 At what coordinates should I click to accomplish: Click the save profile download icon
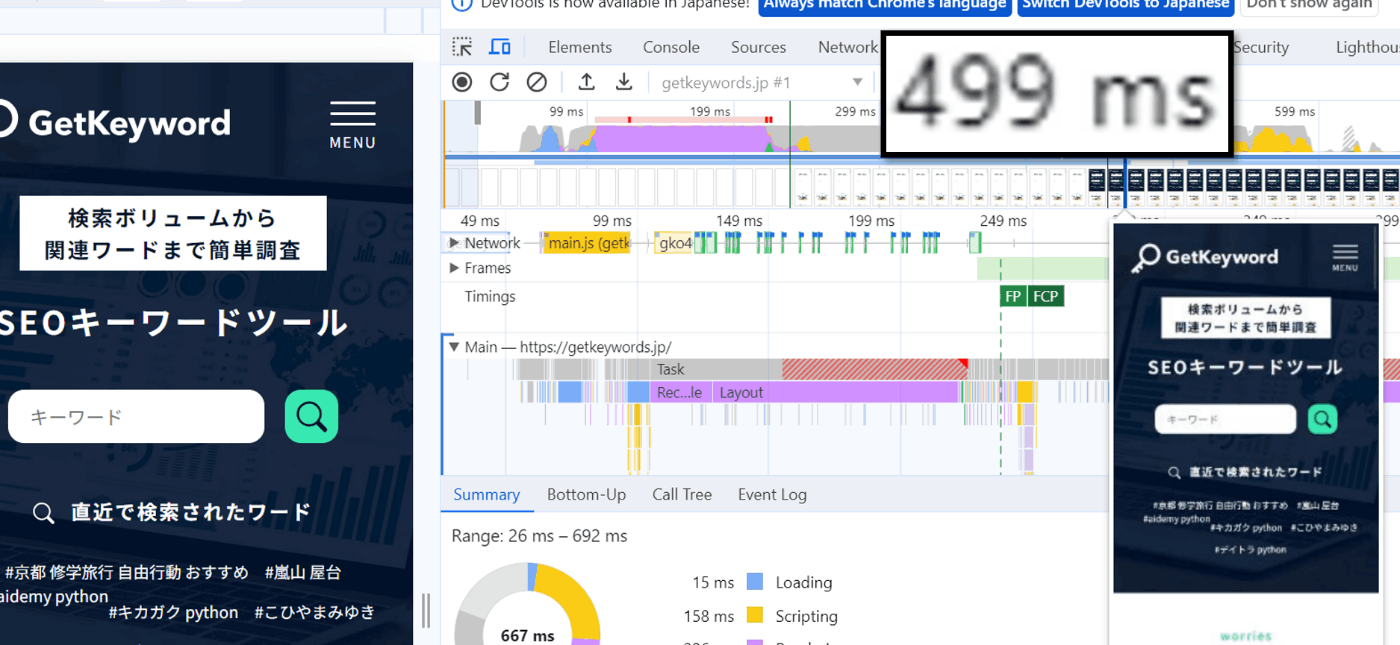tap(624, 82)
